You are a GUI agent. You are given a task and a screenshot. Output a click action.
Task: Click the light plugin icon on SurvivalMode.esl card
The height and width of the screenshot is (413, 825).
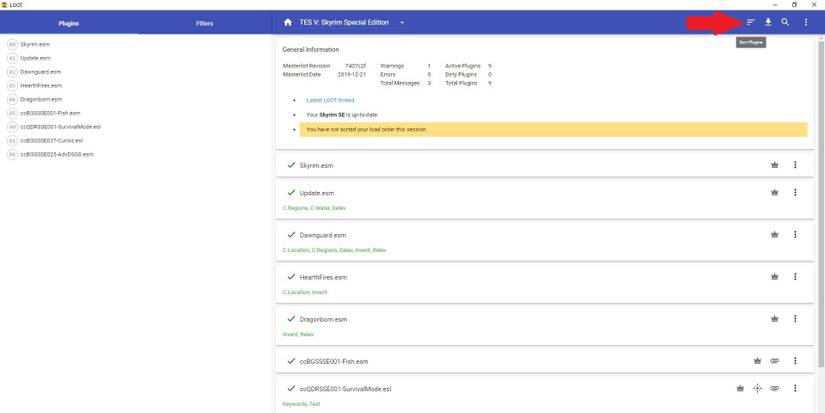[757, 388]
